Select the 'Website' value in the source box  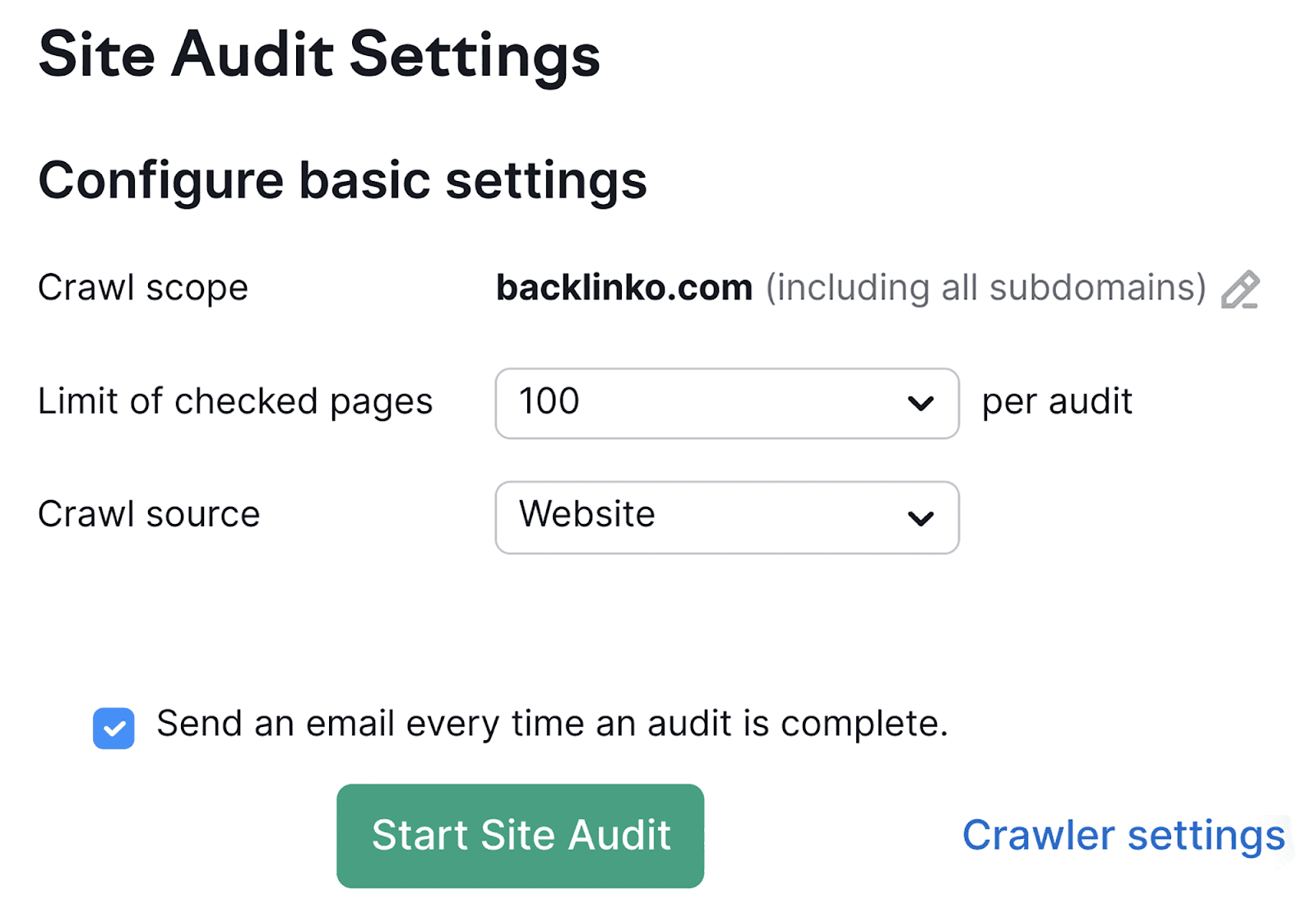[x=587, y=515]
